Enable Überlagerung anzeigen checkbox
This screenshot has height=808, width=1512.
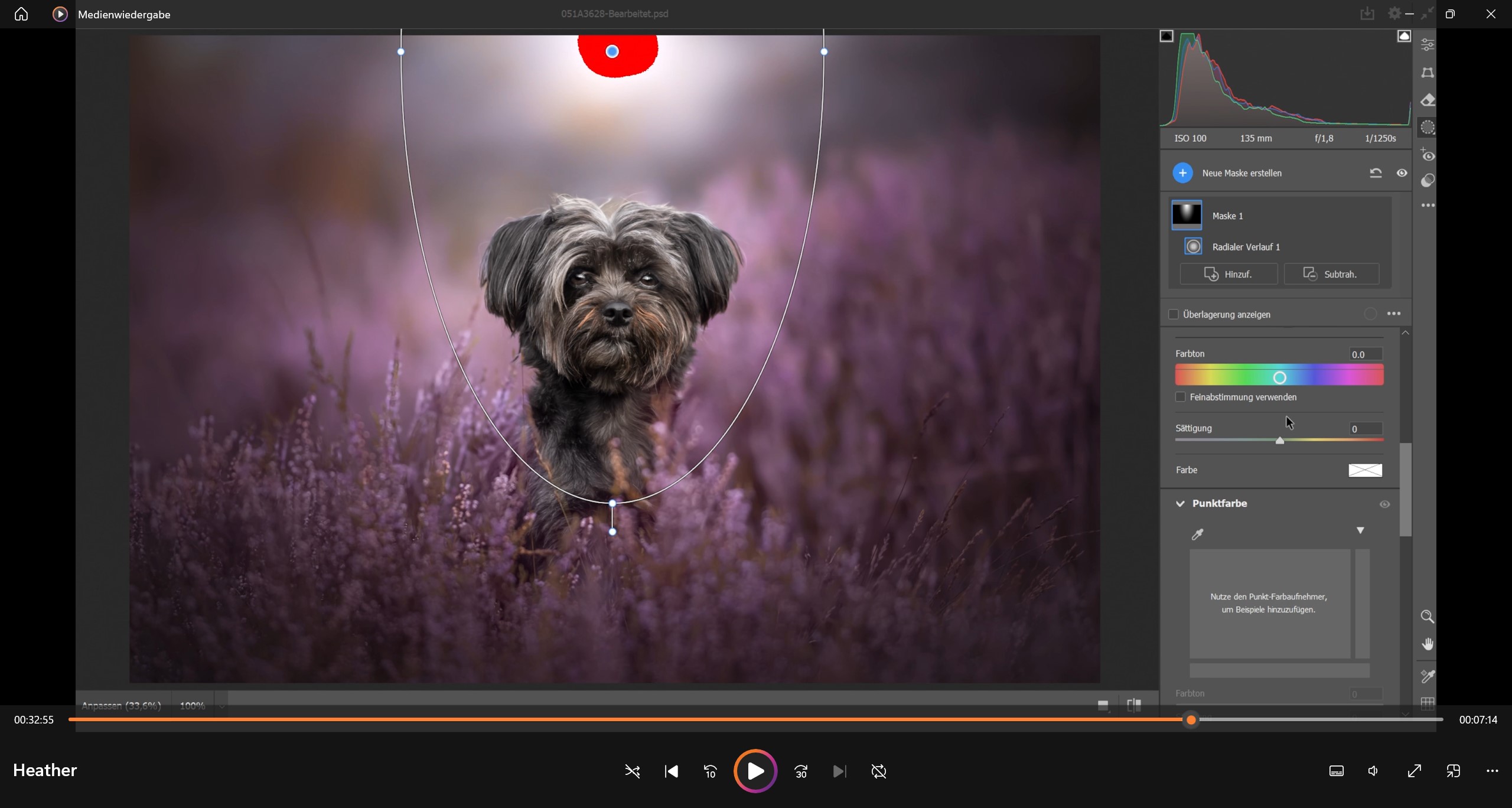click(x=1174, y=314)
